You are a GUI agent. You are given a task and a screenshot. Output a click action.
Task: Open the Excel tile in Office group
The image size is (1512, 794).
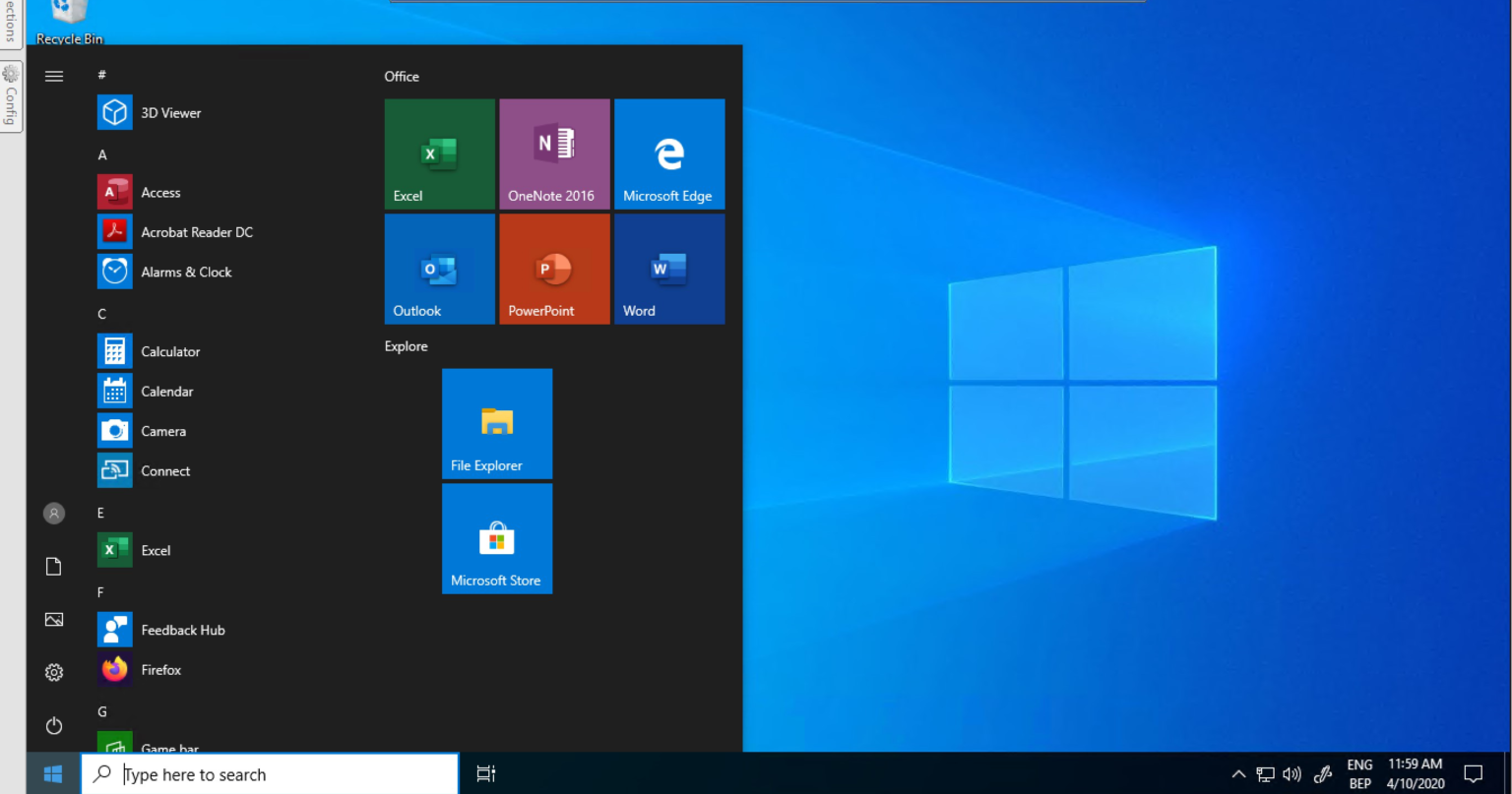click(x=439, y=153)
